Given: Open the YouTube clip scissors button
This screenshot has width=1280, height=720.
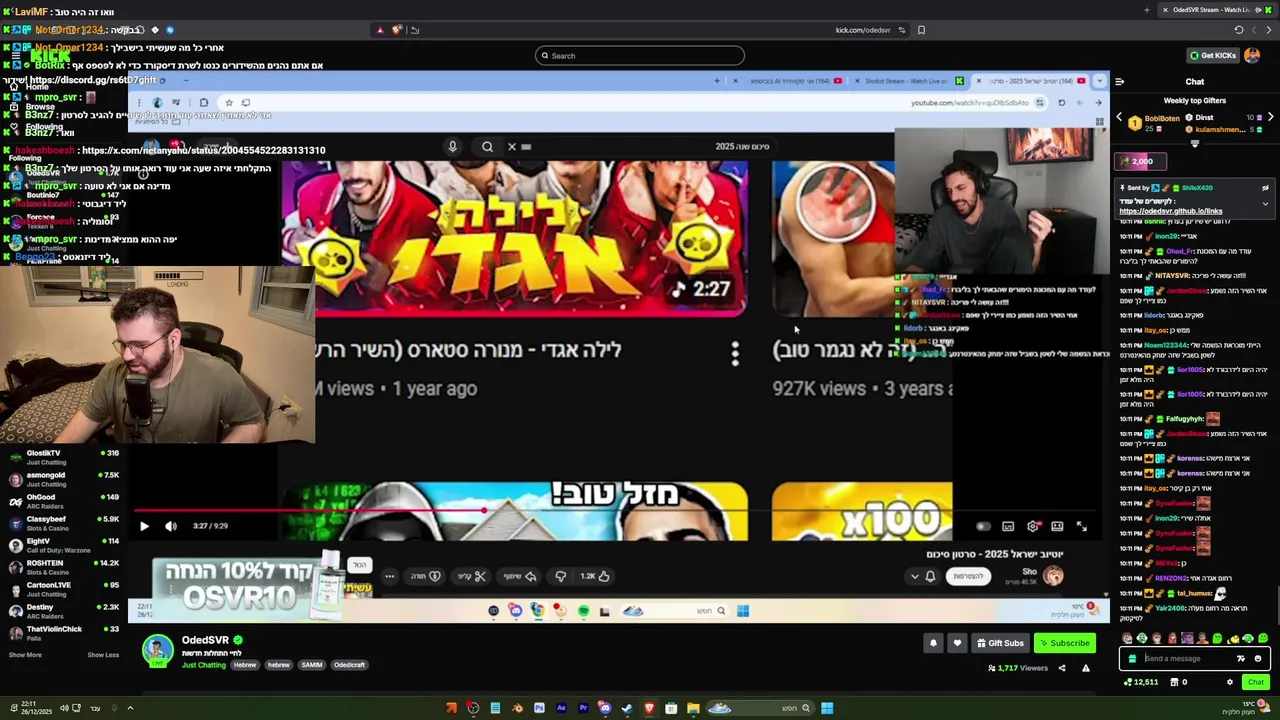Looking at the screenshot, I should click(x=471, y=576).
